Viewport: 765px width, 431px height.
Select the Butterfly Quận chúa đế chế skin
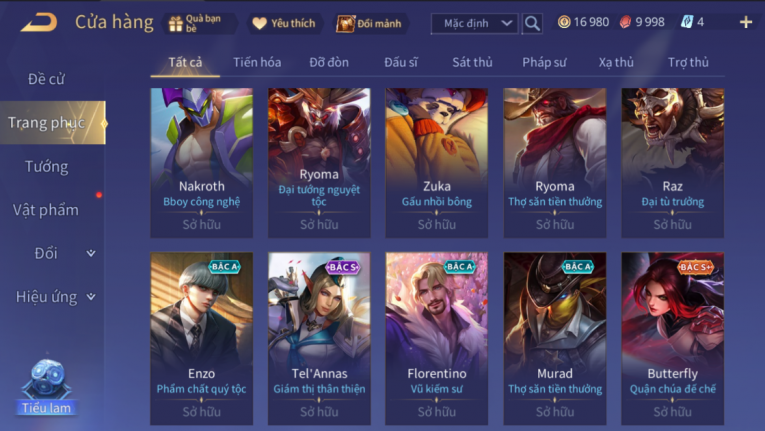point(672,338)
